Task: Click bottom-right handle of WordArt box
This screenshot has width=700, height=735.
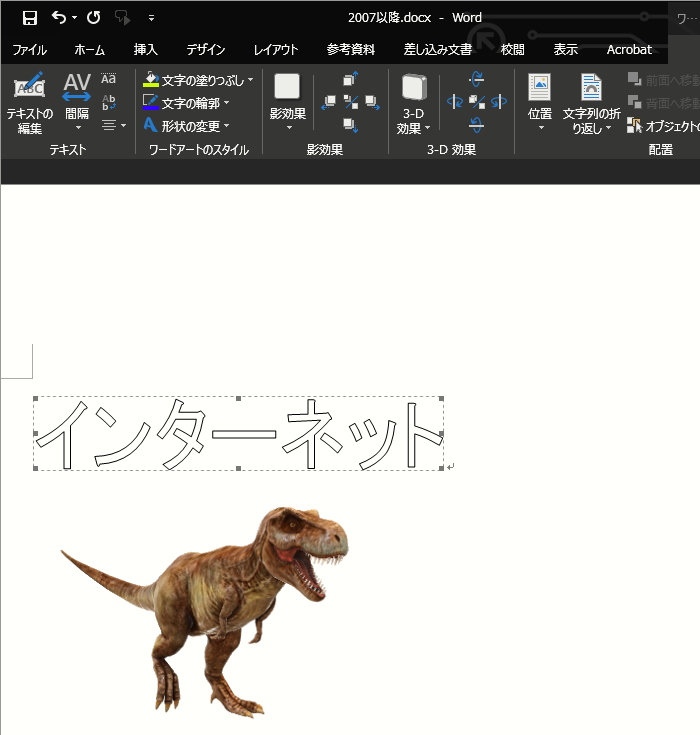Action: [x=441, y=468]
